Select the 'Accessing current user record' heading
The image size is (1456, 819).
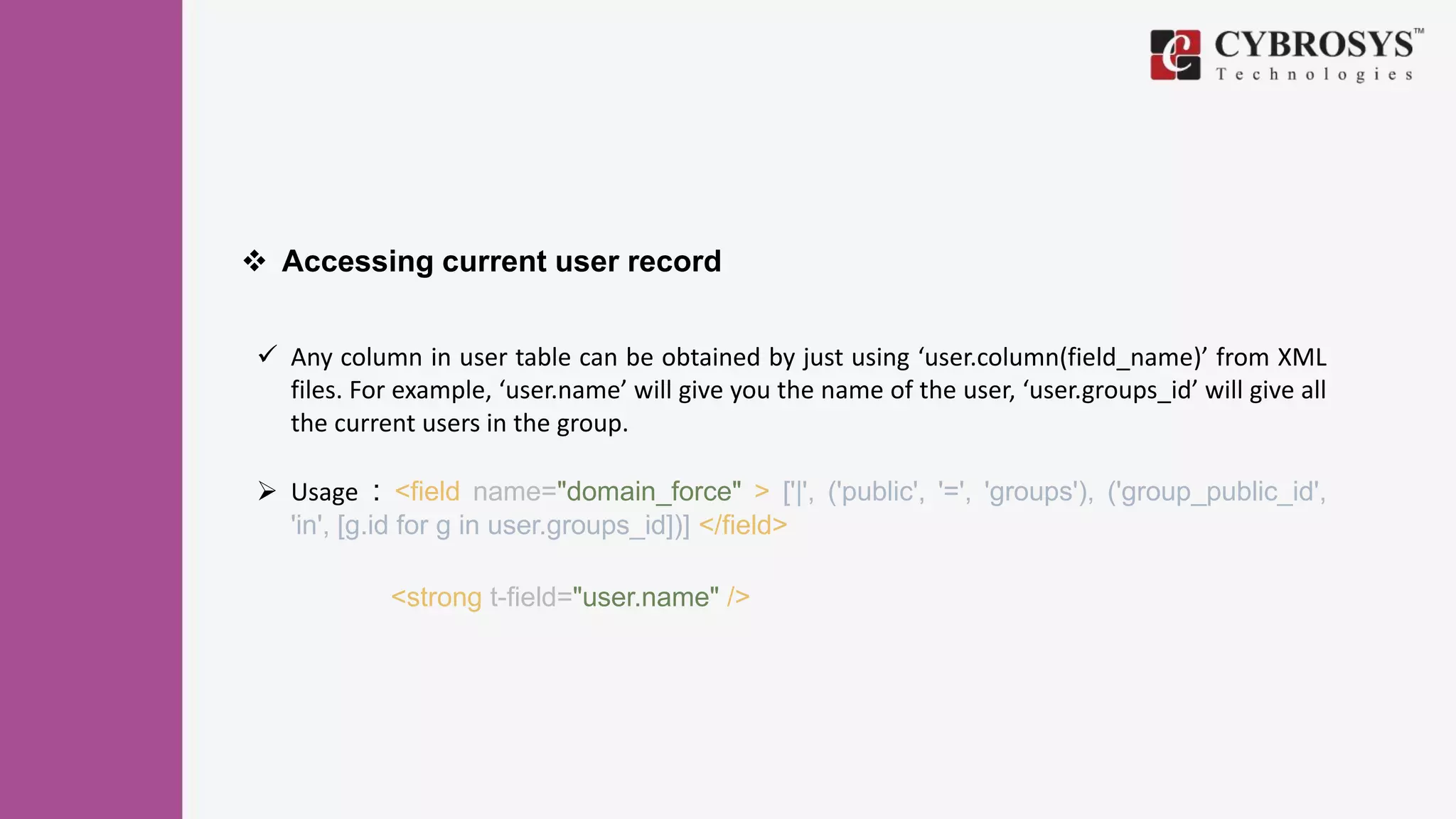(501, 261)
